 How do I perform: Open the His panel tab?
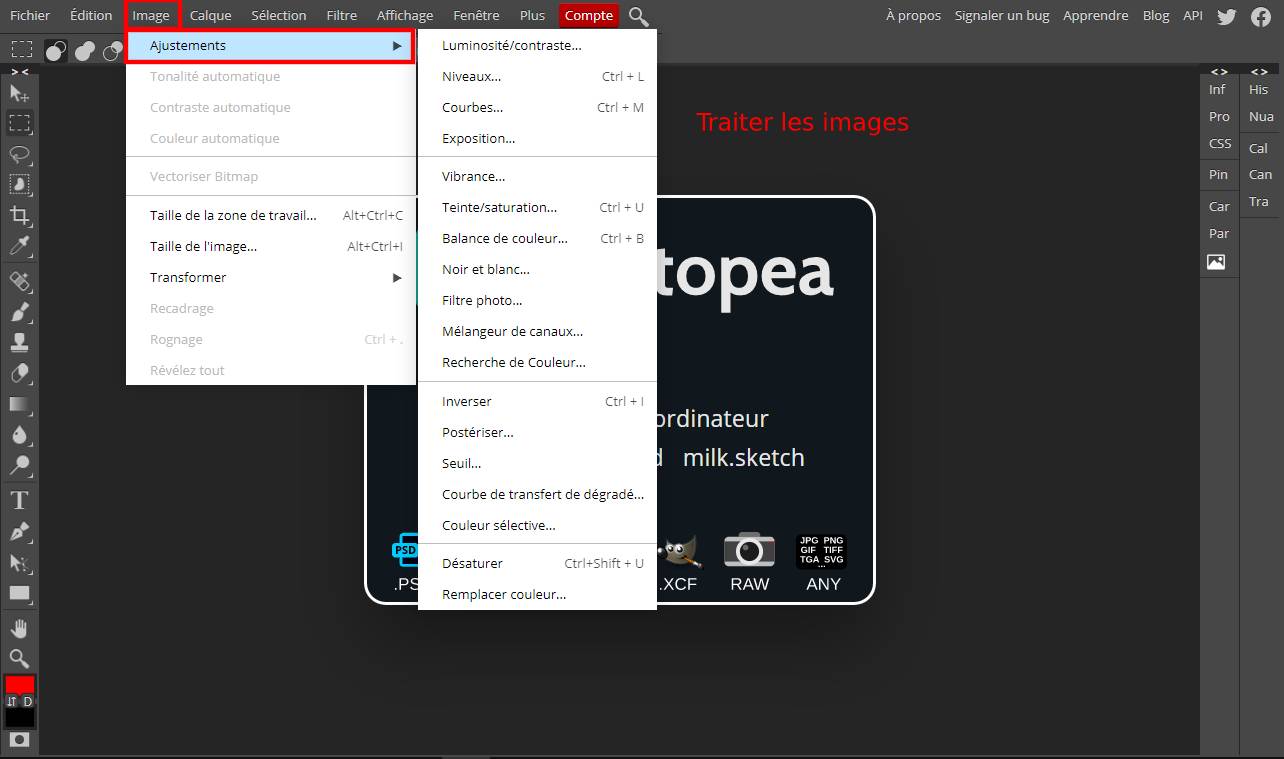[1259, 90]
